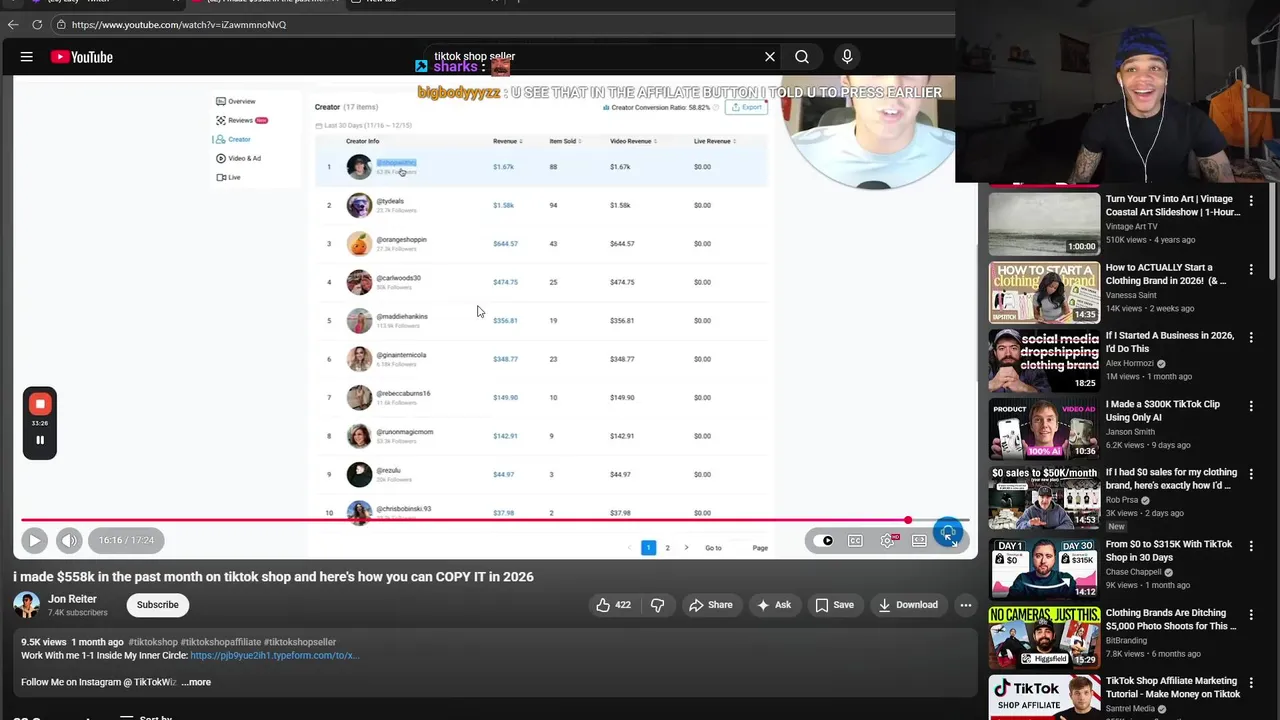Open options menu for 'If I Started A Business in 2026'
Viewport: 1280px width, 720px height.
pos(1251,337)
